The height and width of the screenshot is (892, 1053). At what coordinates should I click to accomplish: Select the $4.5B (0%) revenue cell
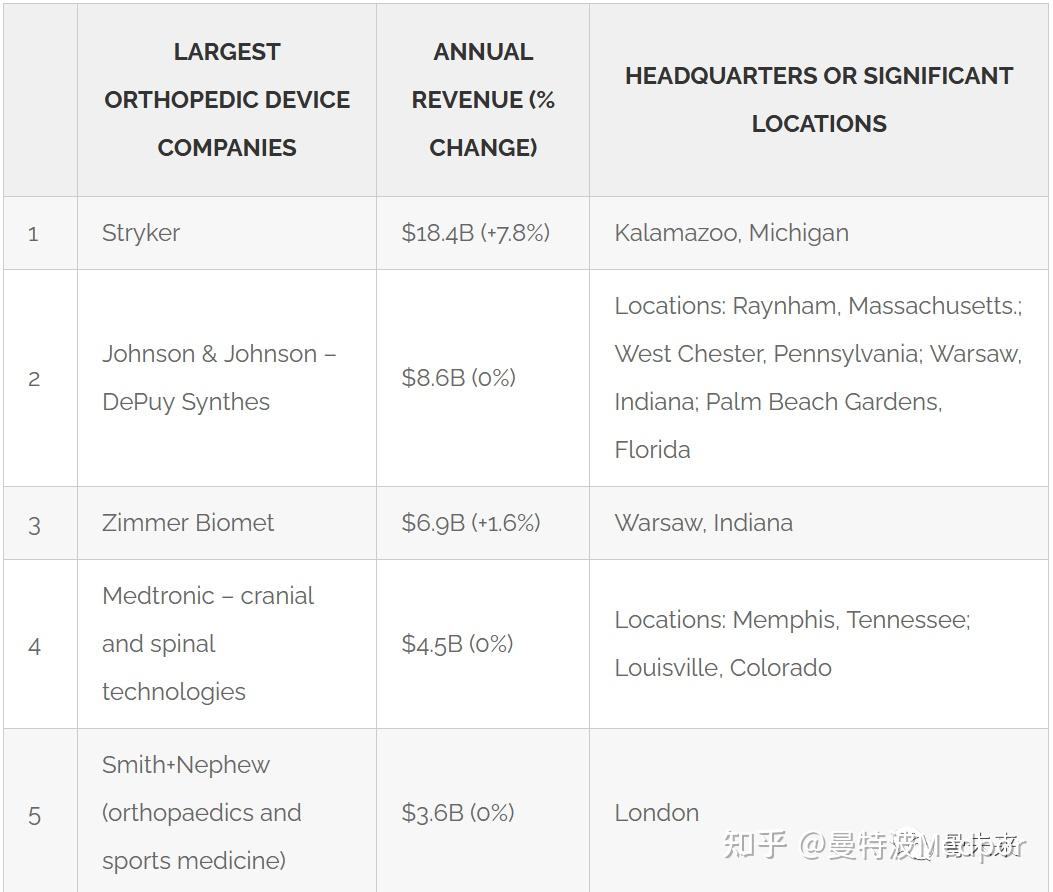pyautogui.click(x=457, y=644)
